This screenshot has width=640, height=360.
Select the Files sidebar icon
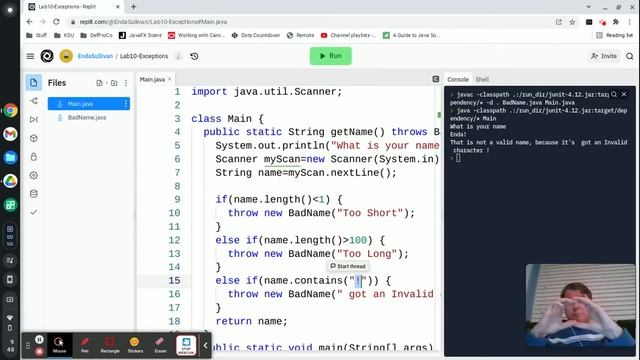point(33,82)
